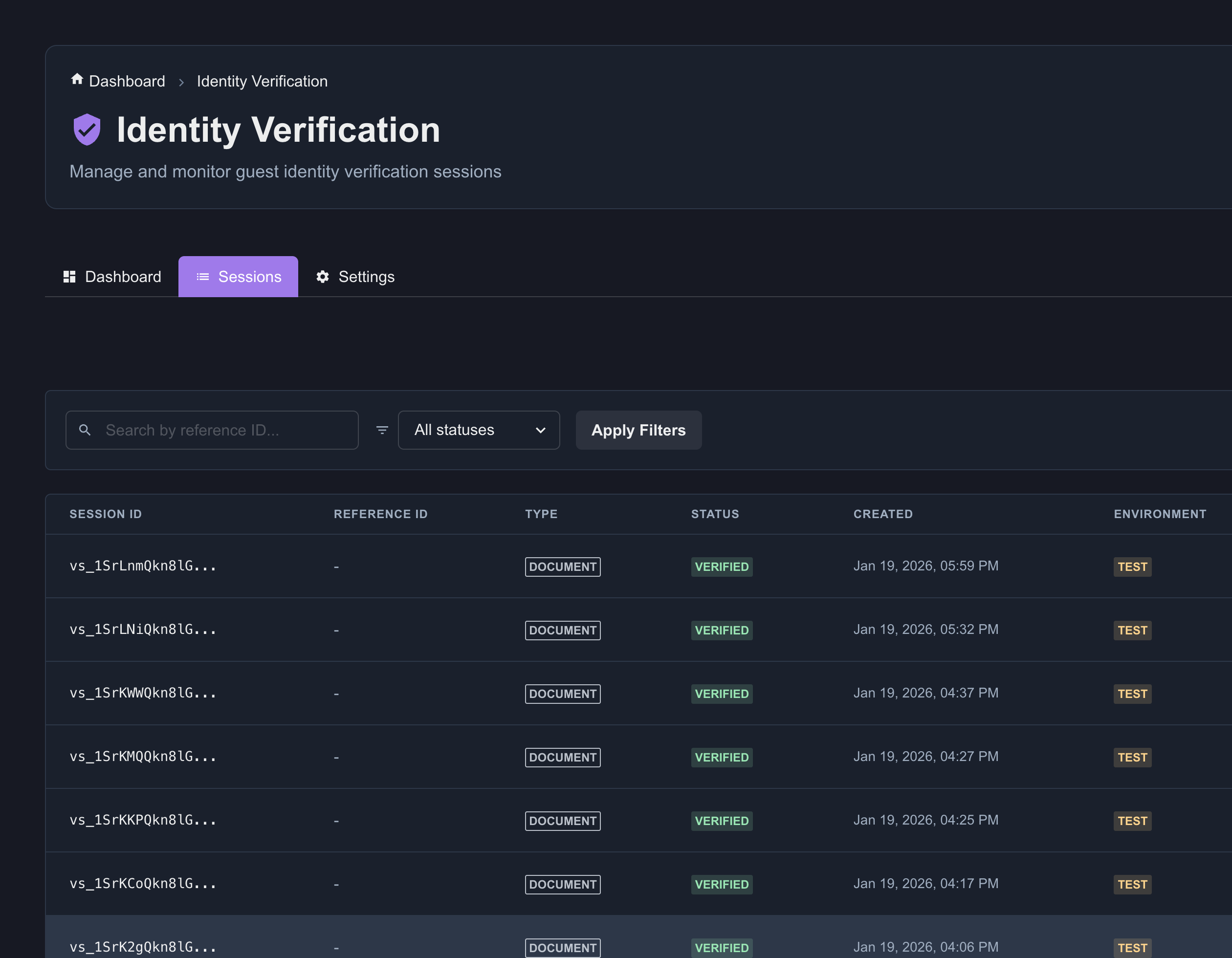Open the All statuses dropdown
Screen dimensions: 1232x958
[x=479, y=430]
